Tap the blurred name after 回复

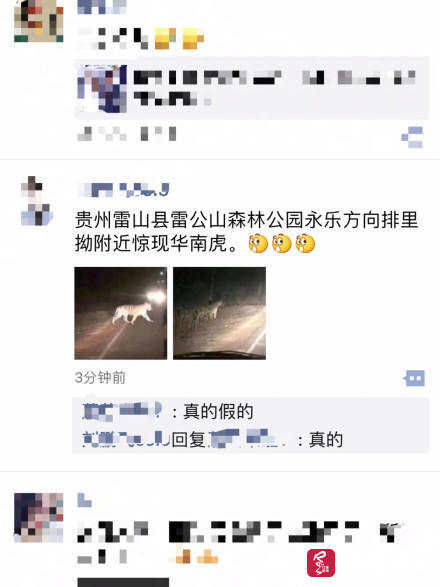tap(247, 439)
